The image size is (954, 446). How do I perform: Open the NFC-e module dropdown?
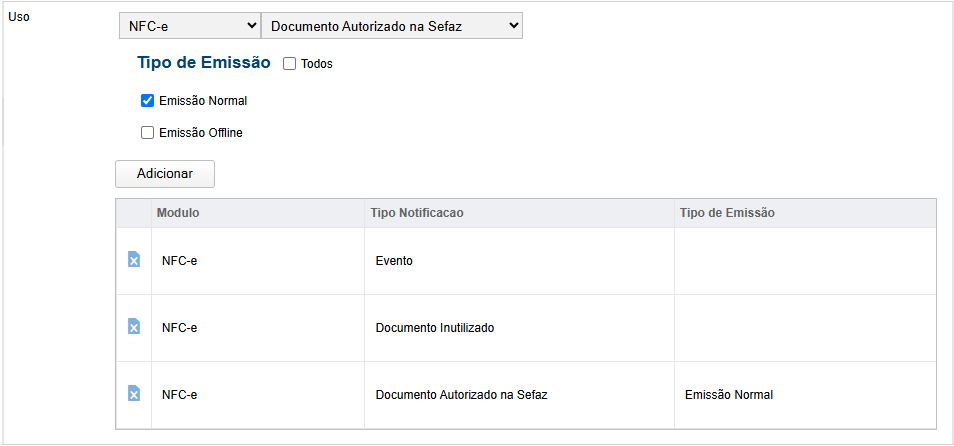click(x=189, y=26)
